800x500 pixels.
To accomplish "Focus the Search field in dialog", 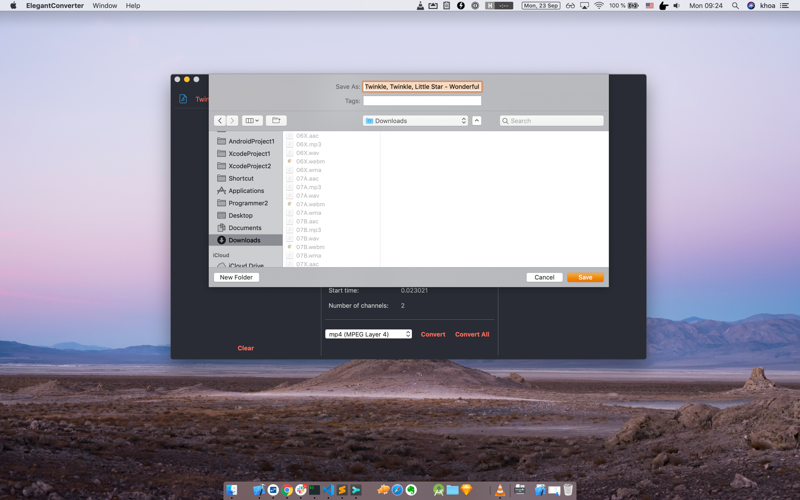I will tap(552, 121).
